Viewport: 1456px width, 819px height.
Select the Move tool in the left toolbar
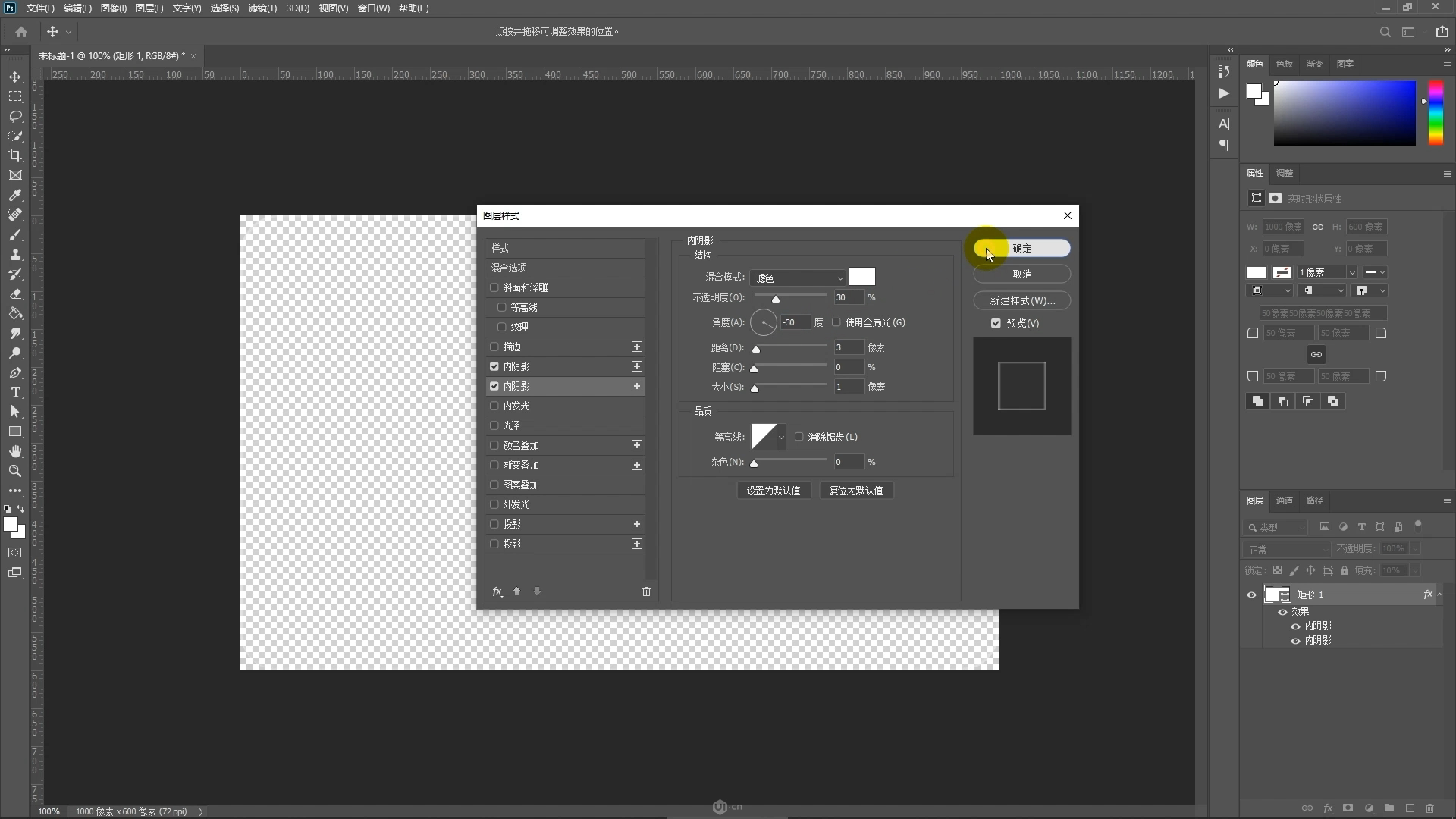click(x=15, y=77)
